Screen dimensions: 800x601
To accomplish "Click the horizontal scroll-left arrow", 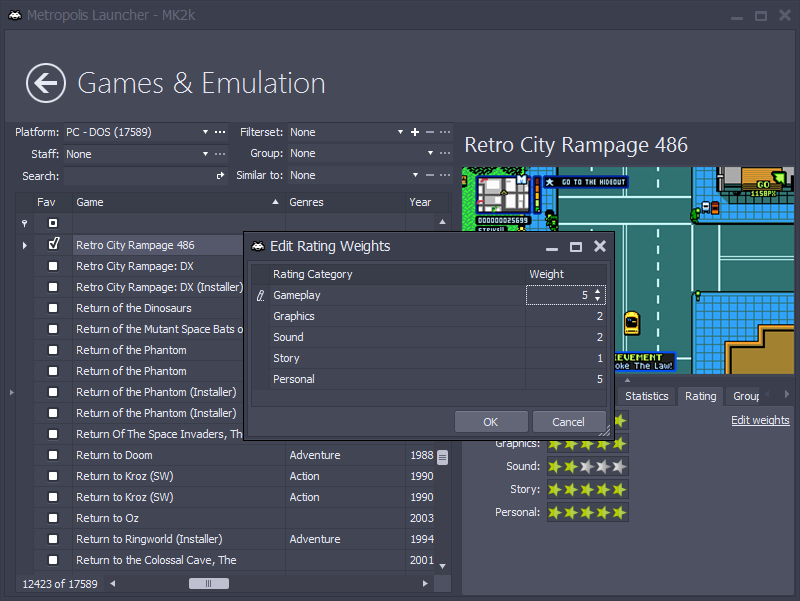I will click(x=113, y=584).
